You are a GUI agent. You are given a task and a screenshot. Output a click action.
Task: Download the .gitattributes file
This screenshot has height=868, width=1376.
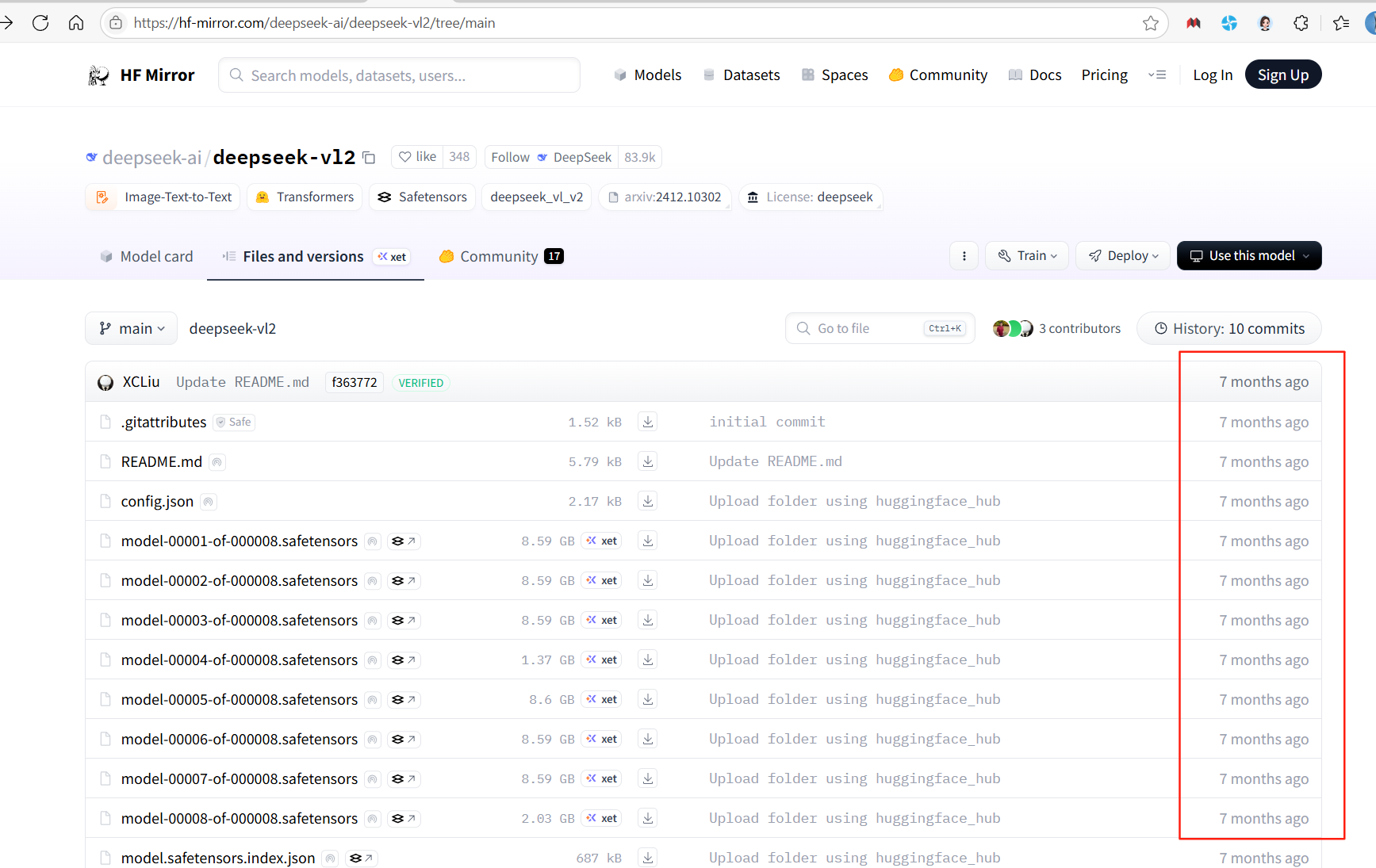pos(648,422)
